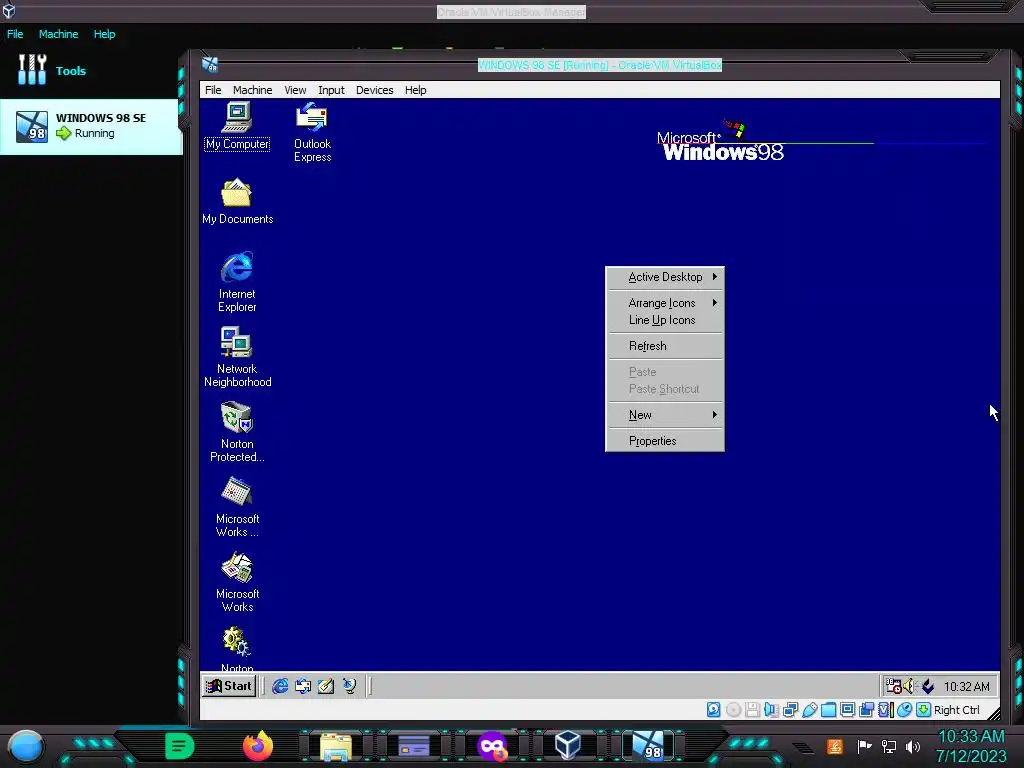Click VirtualBox USB status indicator

tap(810, 710)
